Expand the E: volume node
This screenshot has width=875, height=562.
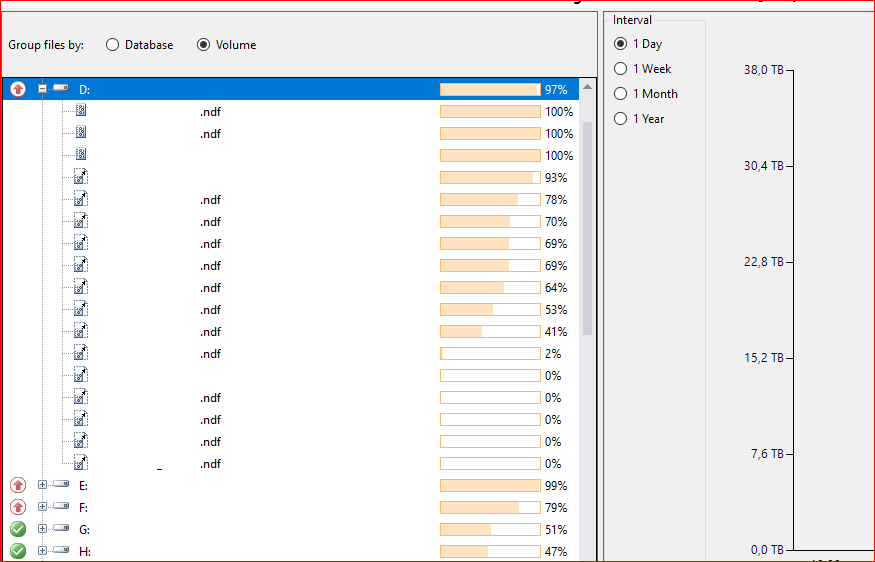pos(43,485)
